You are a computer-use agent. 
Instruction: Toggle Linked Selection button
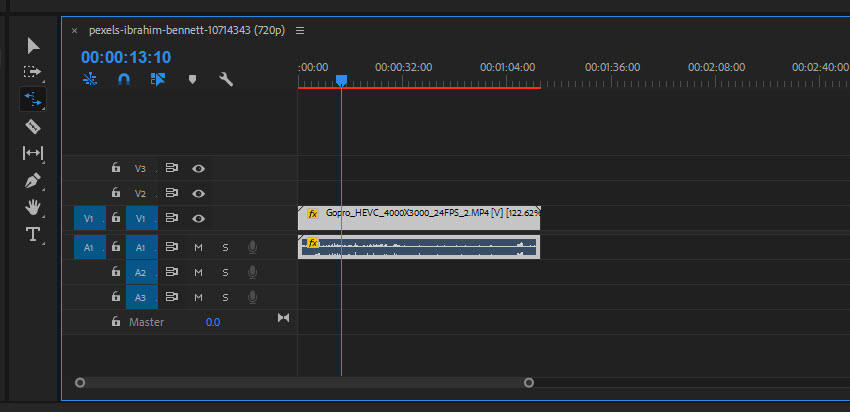[157, 80]
